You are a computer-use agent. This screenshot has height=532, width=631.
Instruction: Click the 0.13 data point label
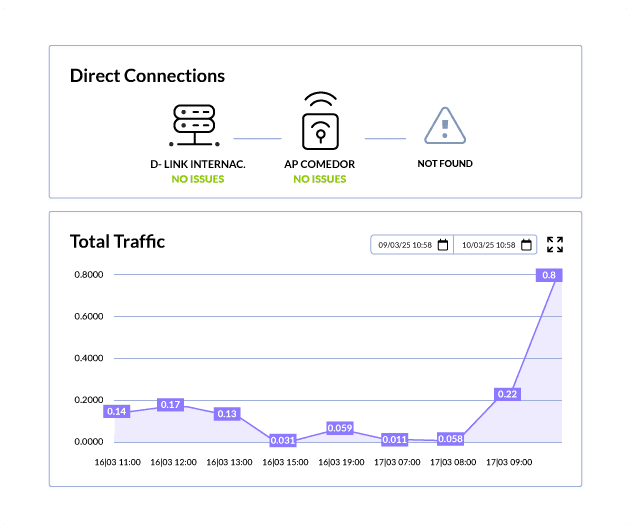click(227, 414)
